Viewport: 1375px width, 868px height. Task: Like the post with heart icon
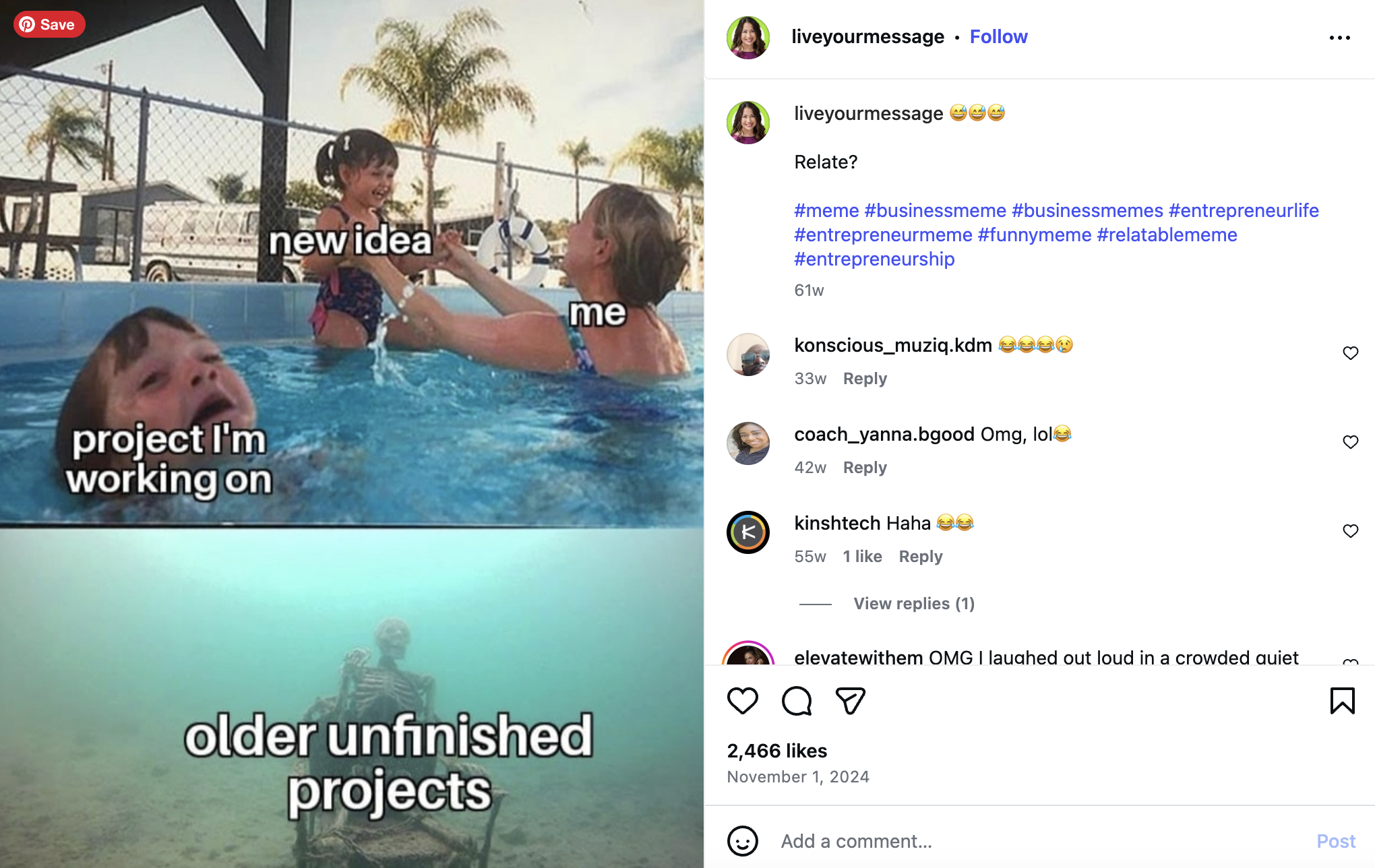743,701
